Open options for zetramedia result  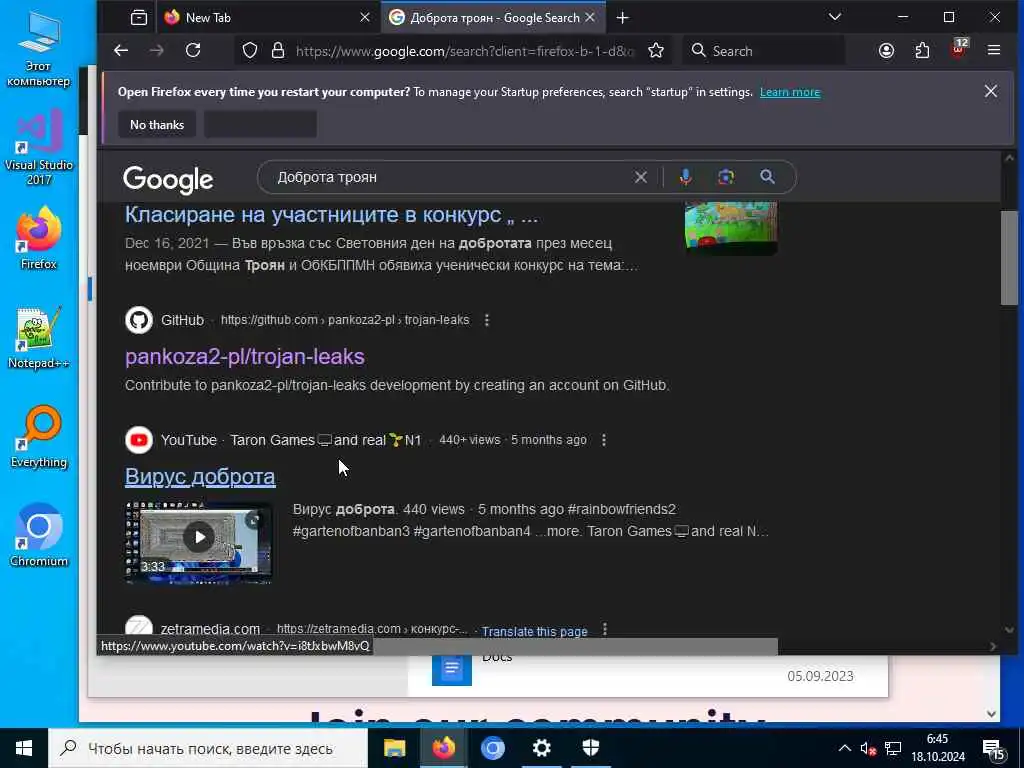(605, 630)
